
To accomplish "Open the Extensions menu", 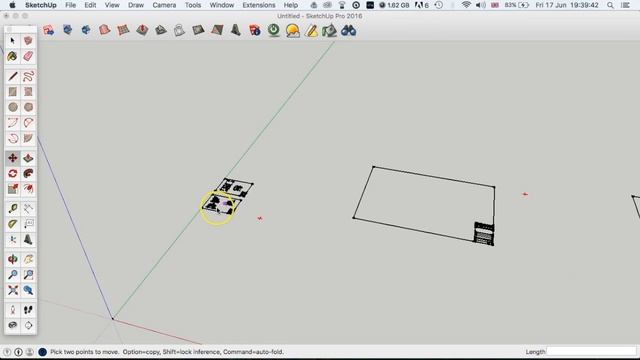I will pos(259,5).
